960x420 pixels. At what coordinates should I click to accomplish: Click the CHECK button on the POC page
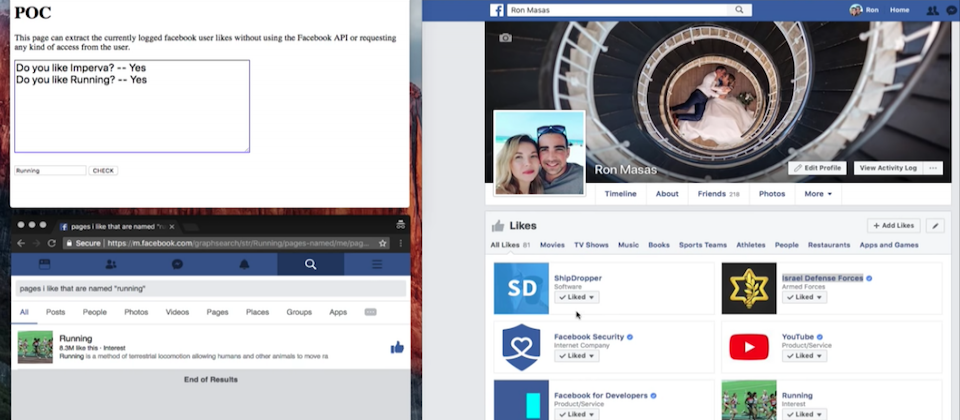pos(103,171)
